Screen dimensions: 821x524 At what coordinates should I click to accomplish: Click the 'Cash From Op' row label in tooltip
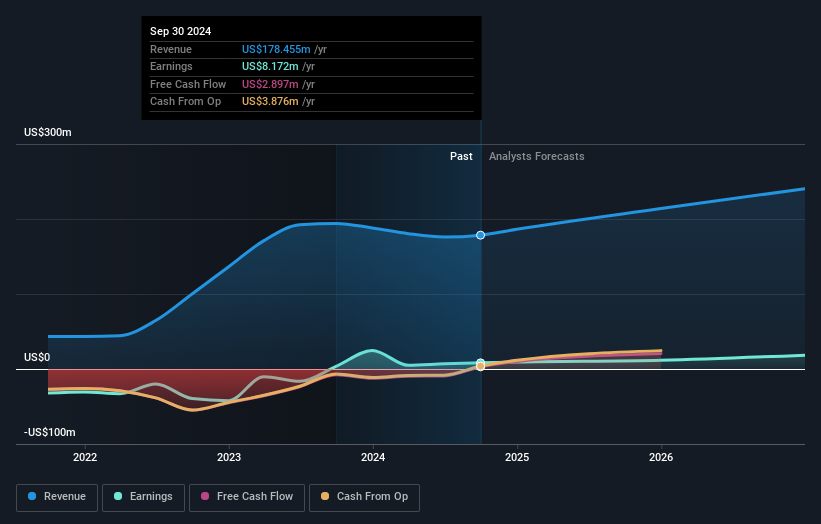click(x=185, y=102)
